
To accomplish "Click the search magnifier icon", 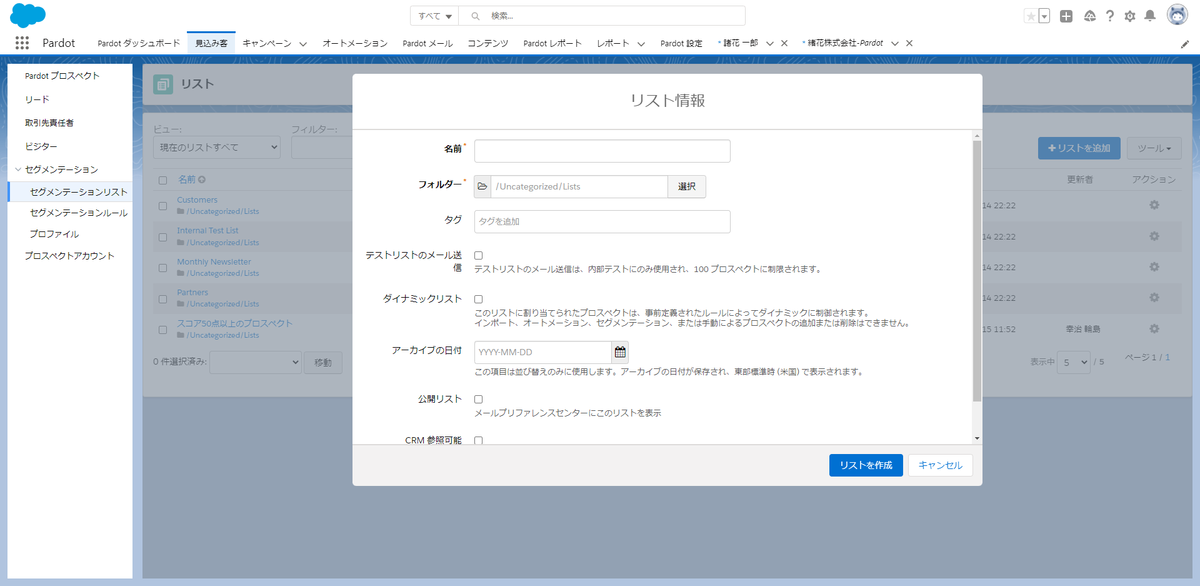I will pos(475,16).
